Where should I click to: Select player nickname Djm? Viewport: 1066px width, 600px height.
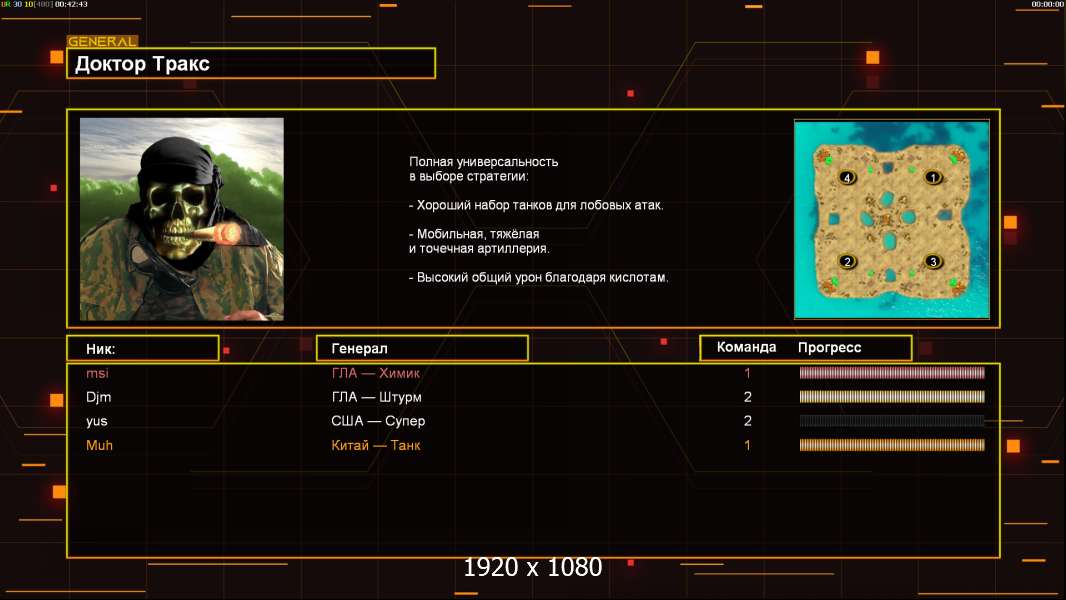99,398
